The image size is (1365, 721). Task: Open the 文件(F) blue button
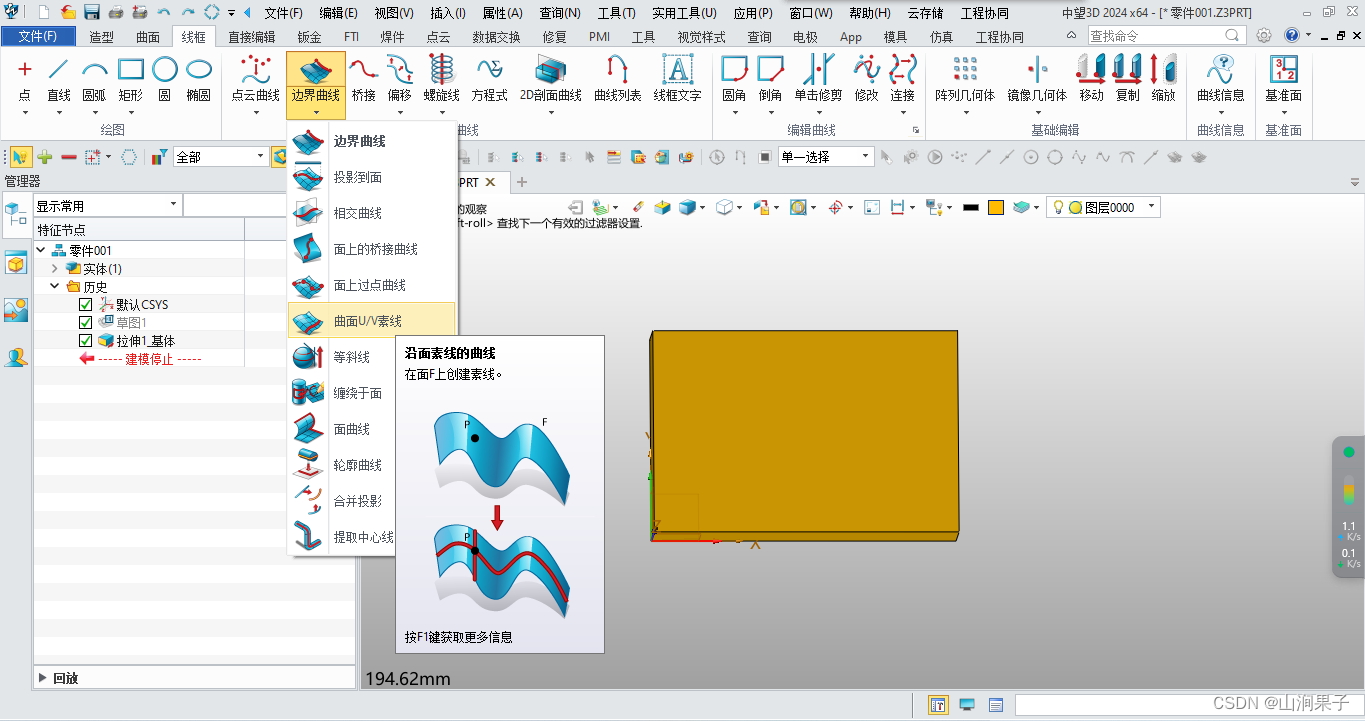(38, 37)
